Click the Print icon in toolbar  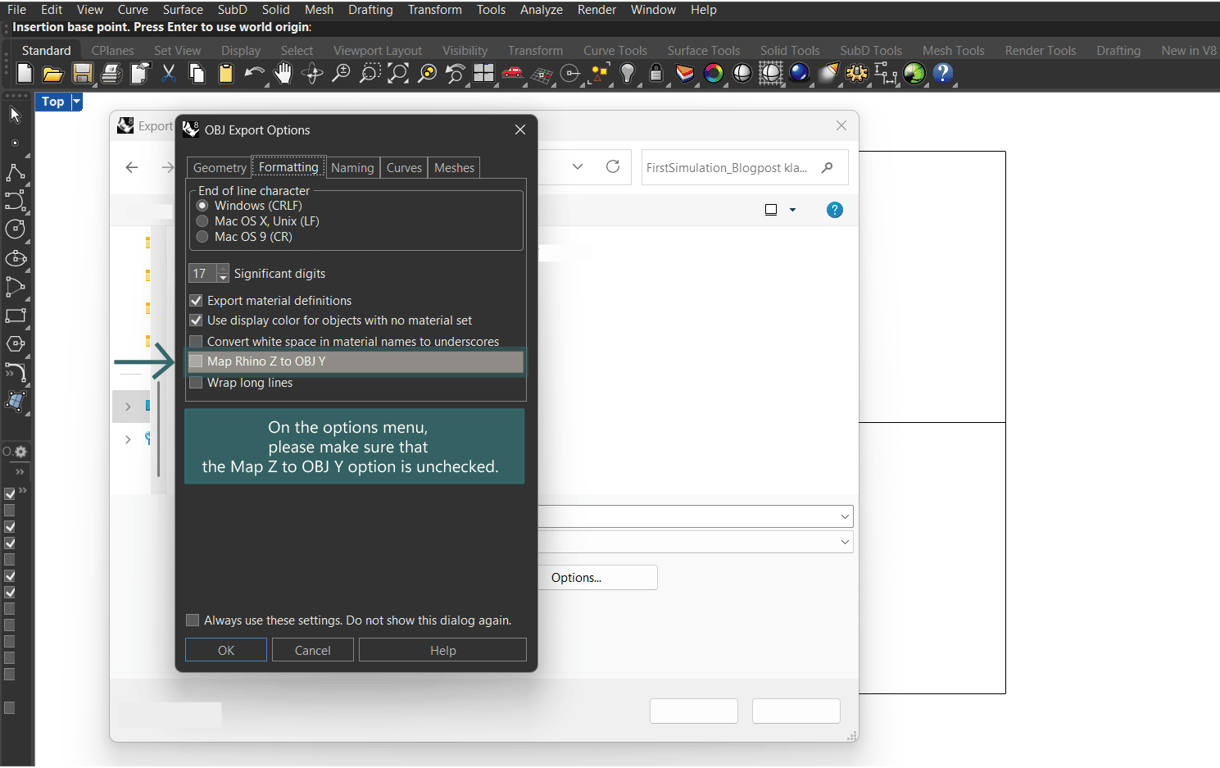111,73
